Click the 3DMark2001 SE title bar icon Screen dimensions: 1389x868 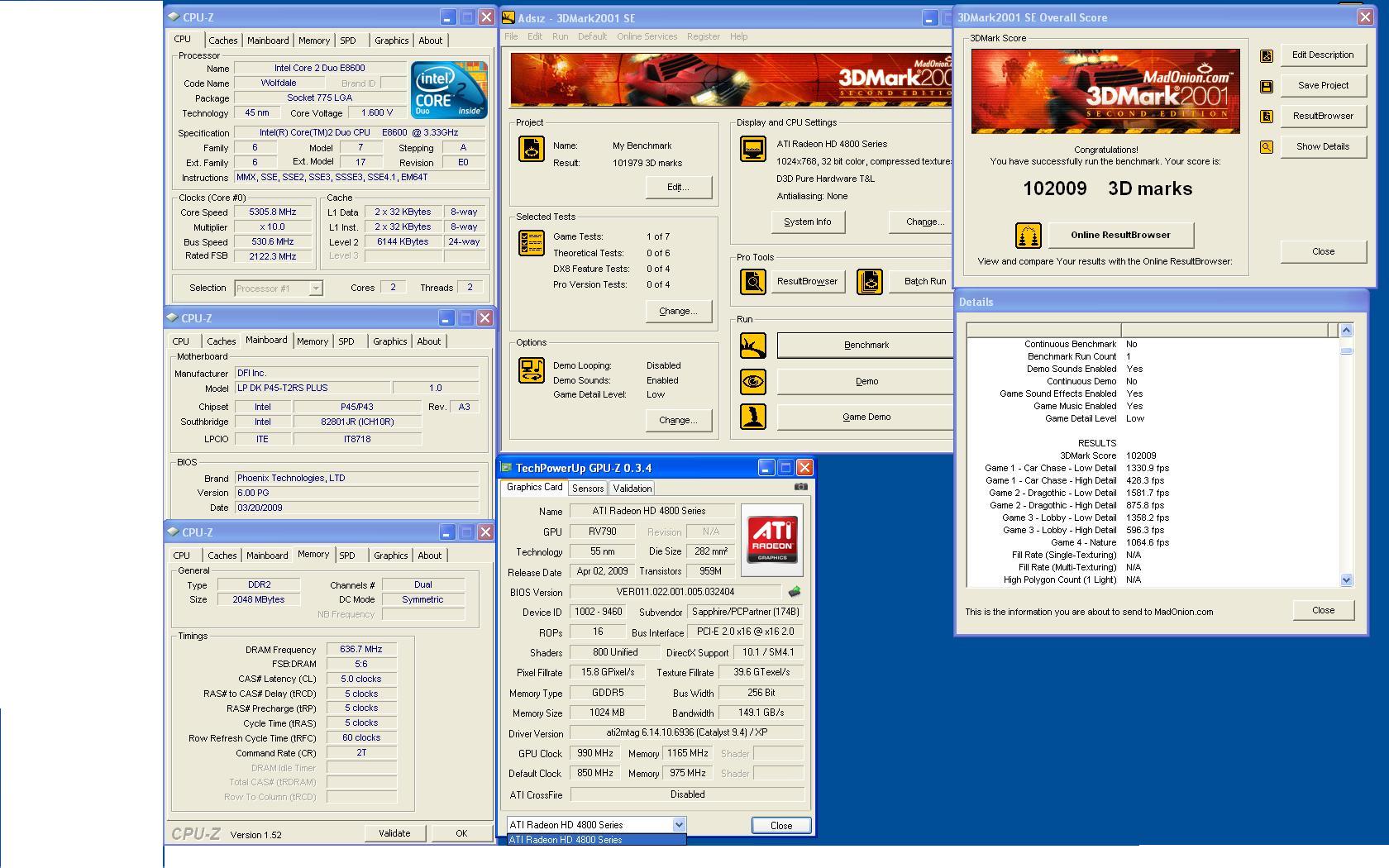coord(508,17)
